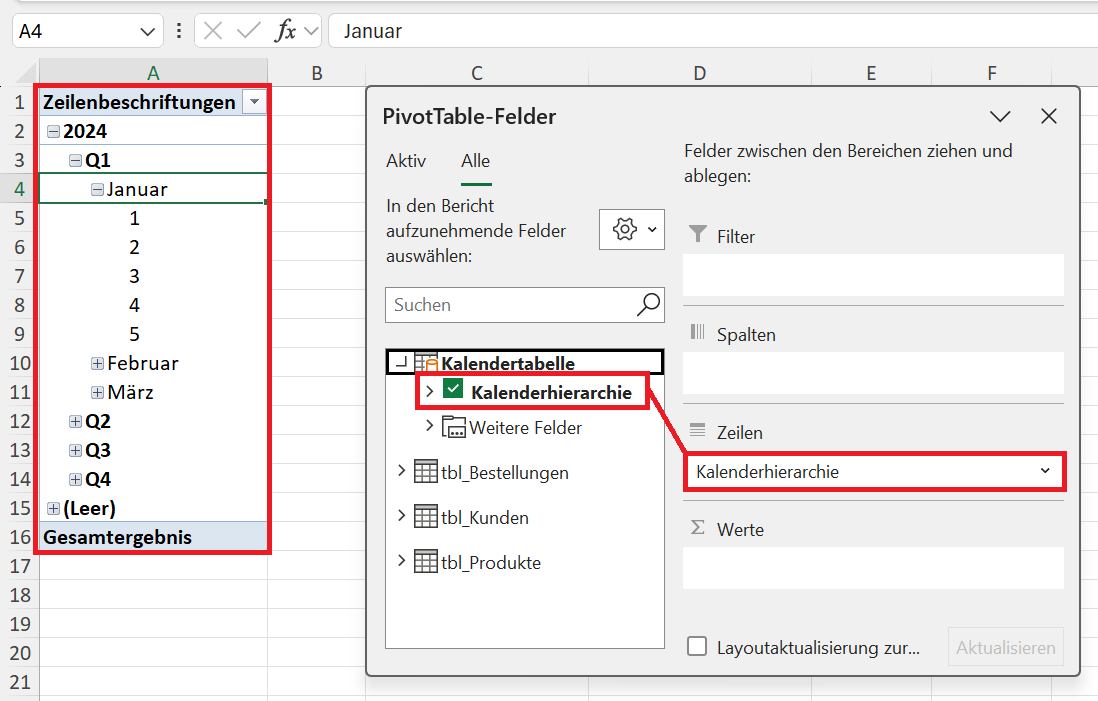Viewport: 1098px width, 701px height.
Task: Select column B header
Action: click(x=317, y=73)
